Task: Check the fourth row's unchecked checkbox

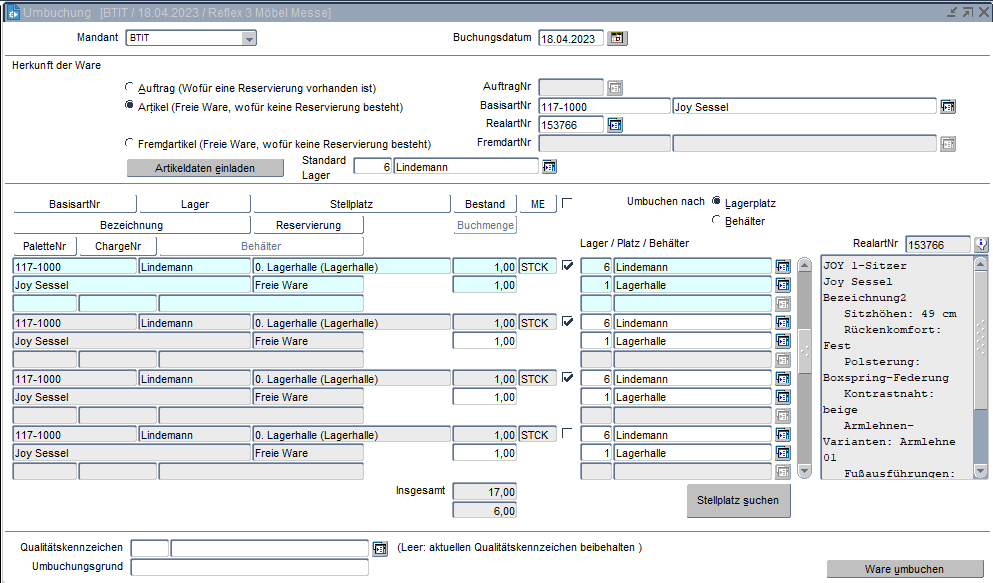Action: (x=568, y=434)
